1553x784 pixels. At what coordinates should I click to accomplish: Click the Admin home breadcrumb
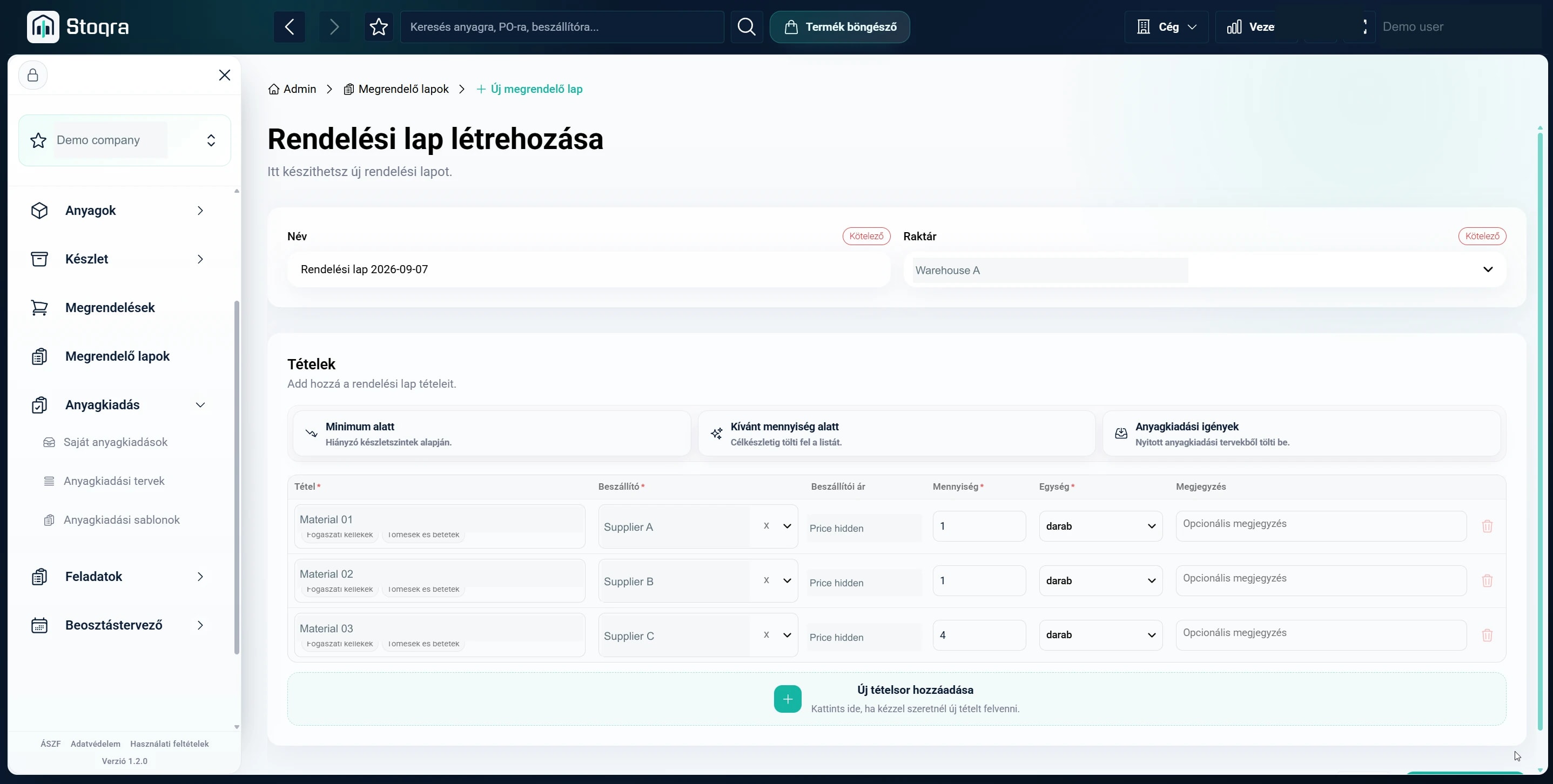292,89
